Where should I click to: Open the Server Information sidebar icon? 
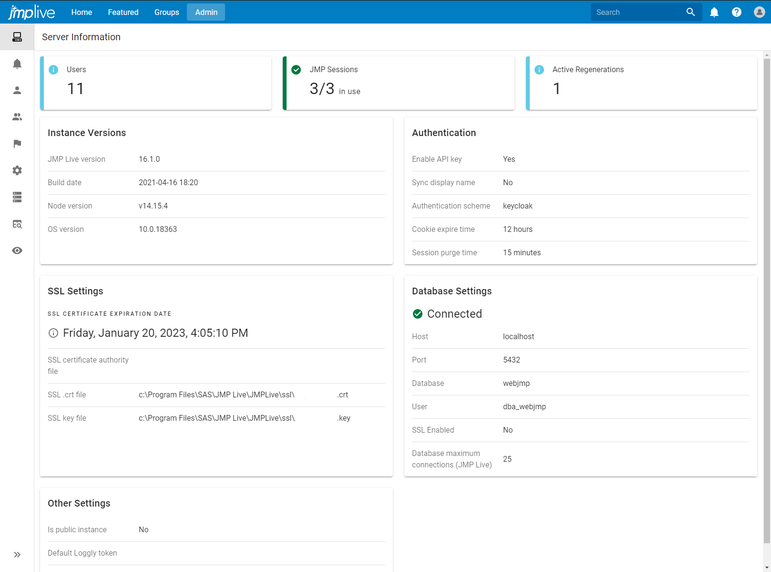(17, 37)
